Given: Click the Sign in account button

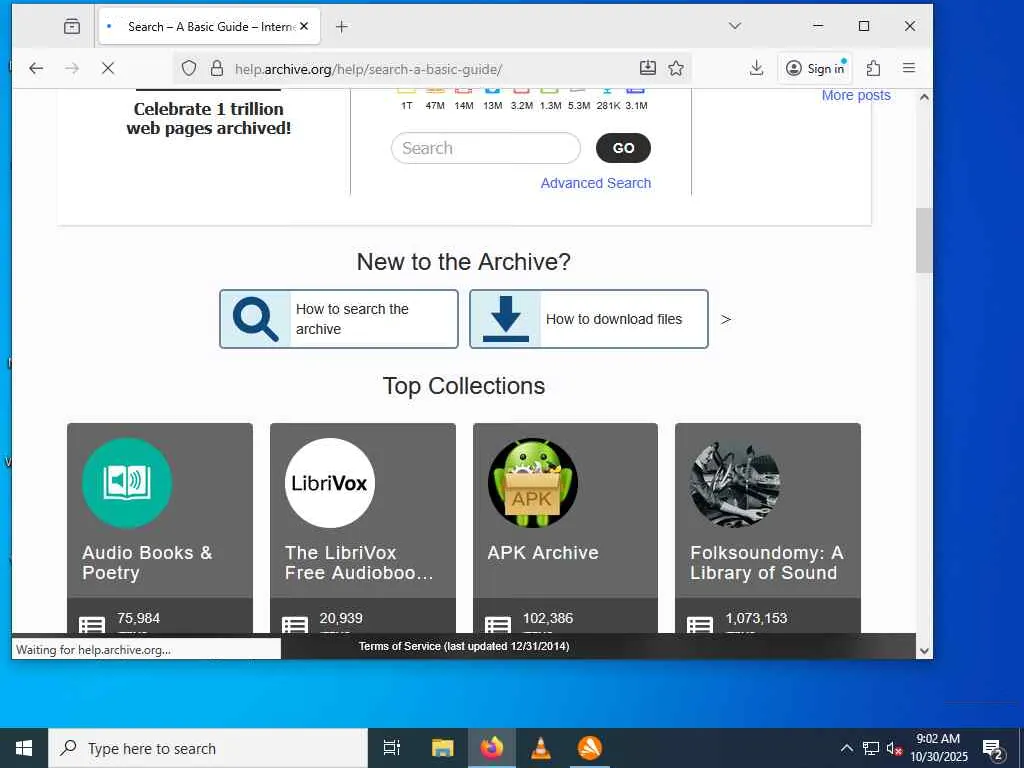Looking at the screenshot, I should 815,69.
